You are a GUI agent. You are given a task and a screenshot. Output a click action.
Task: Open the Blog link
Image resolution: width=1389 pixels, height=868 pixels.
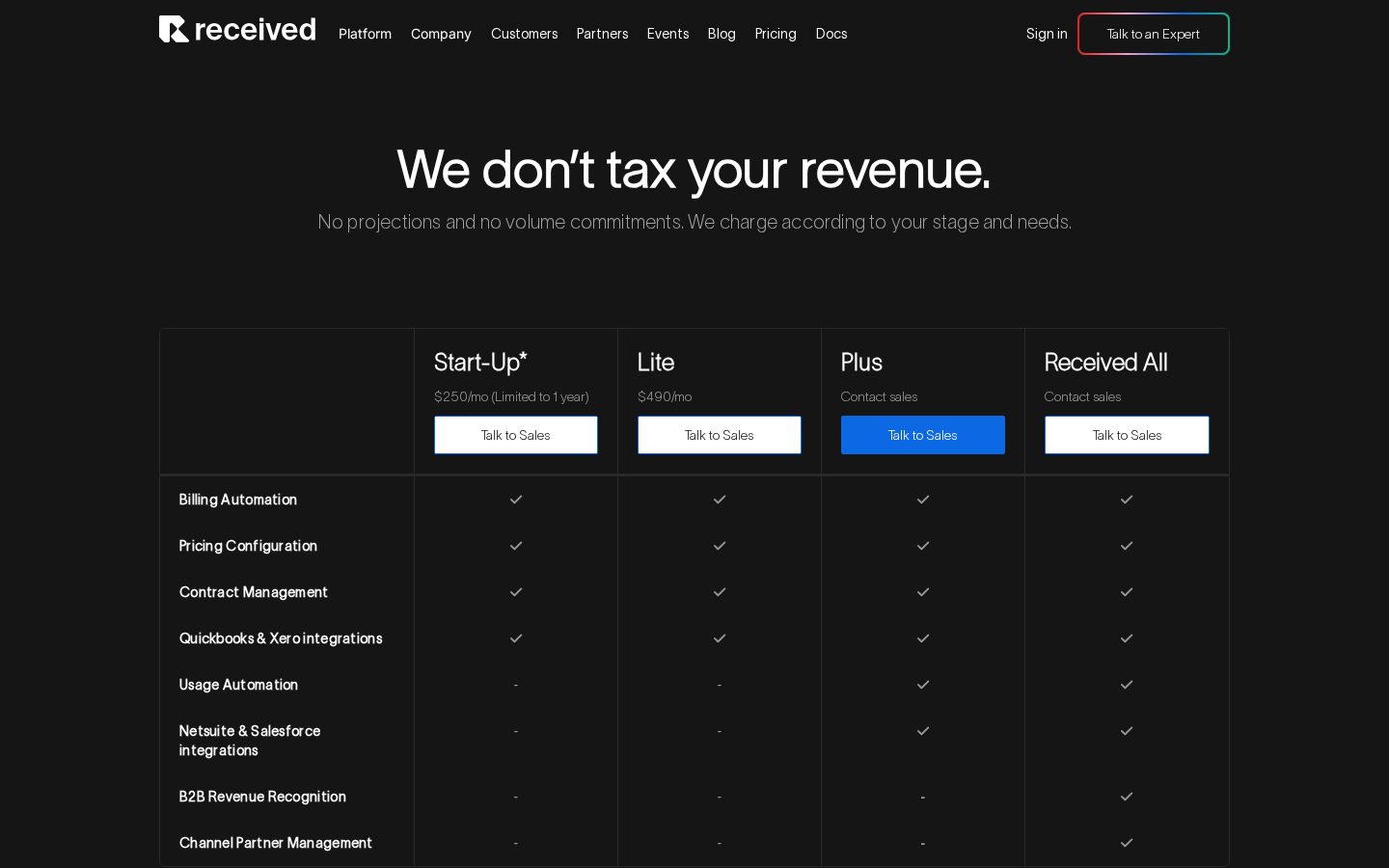(x=722, y=34)
